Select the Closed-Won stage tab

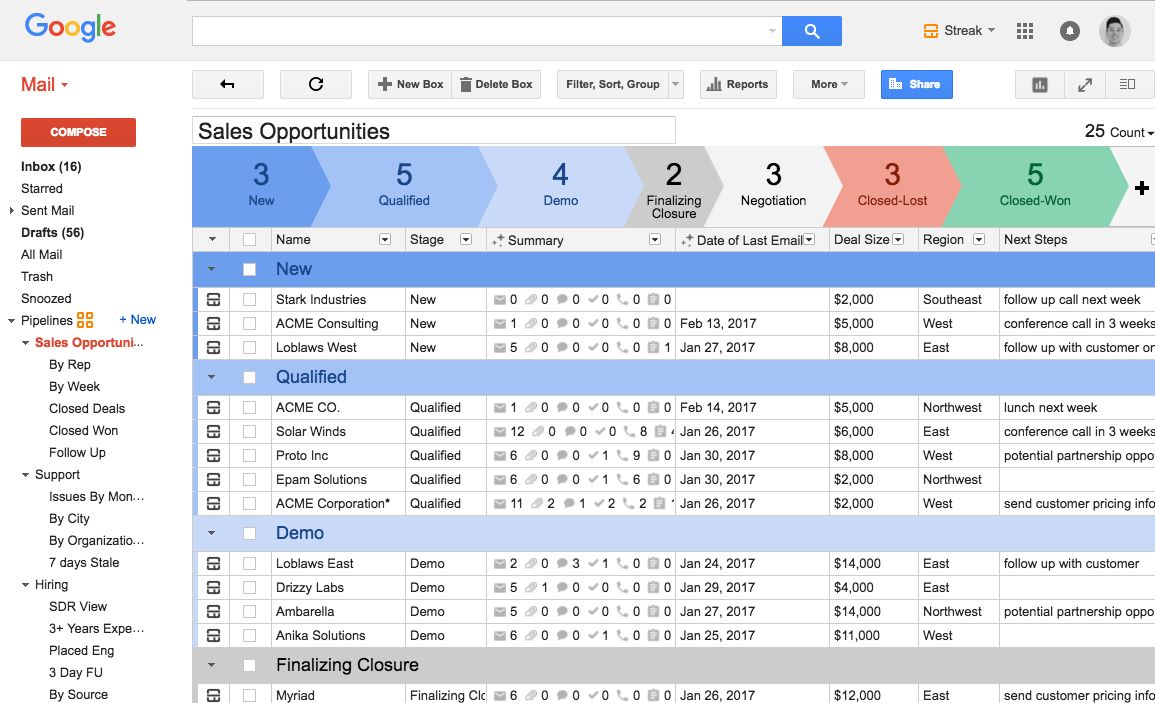pos(1034,186)
